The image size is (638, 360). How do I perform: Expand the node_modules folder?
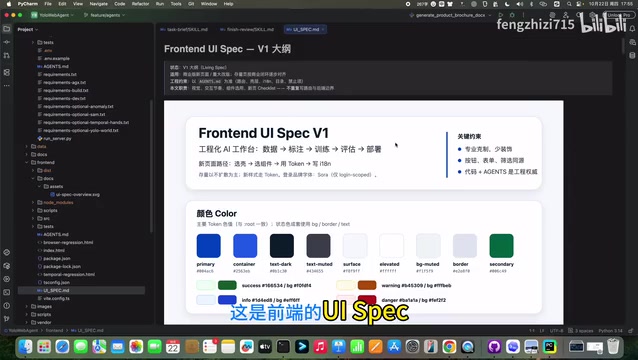pos(33,202)
